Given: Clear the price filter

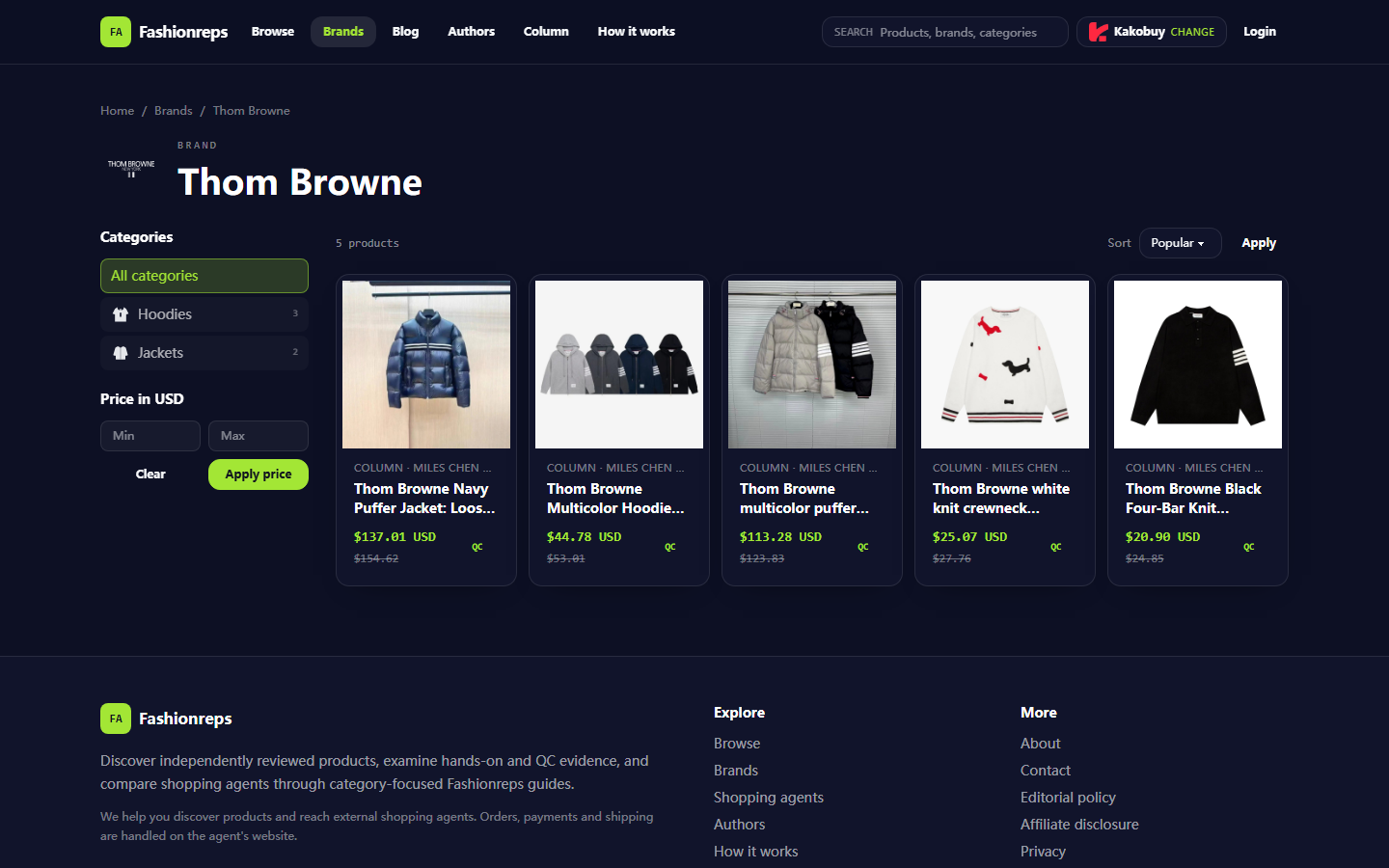Looking at the screenshot, I should coord(150,475).
